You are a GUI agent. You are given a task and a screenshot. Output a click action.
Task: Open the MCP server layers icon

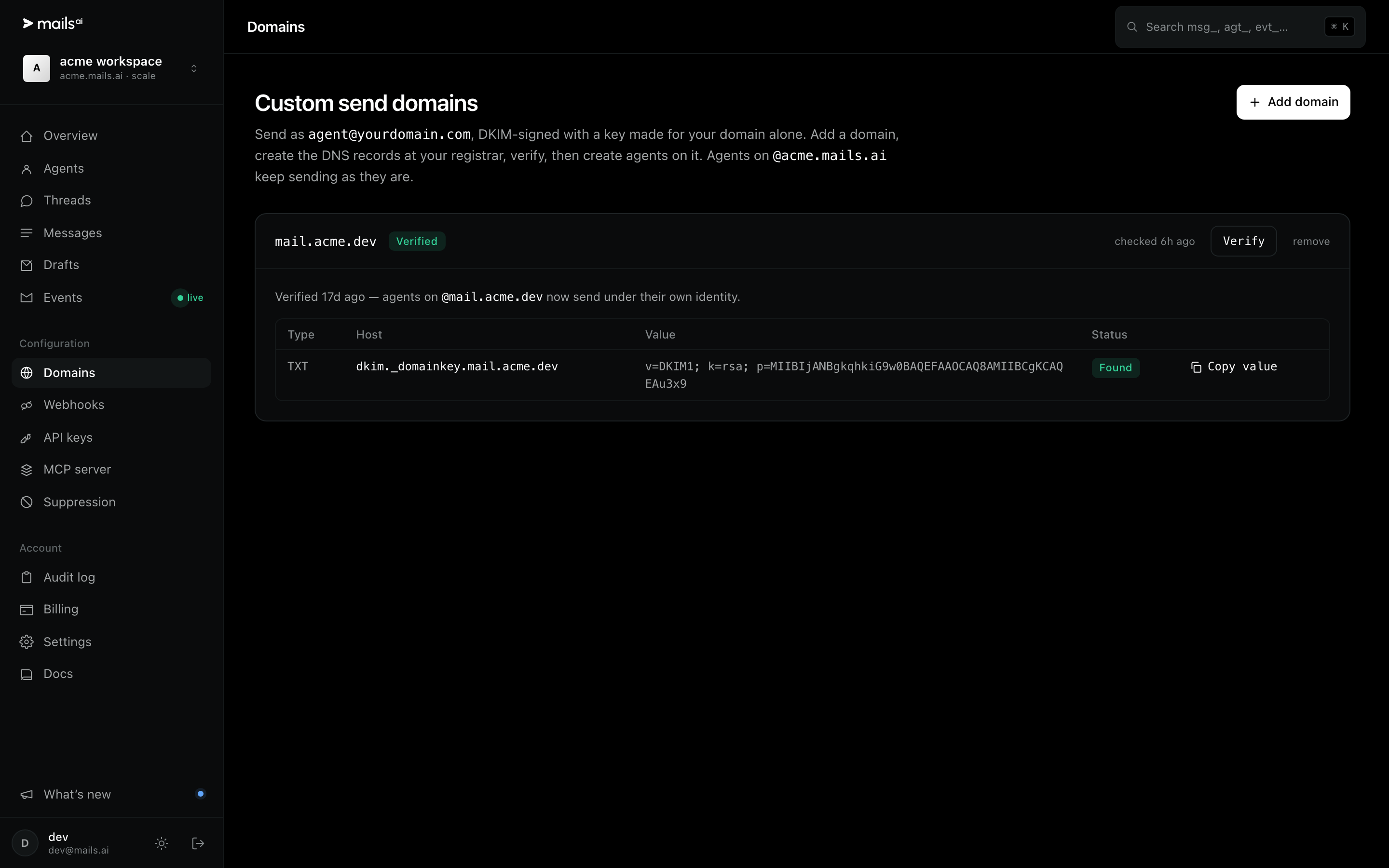click(x=27, y=470)
